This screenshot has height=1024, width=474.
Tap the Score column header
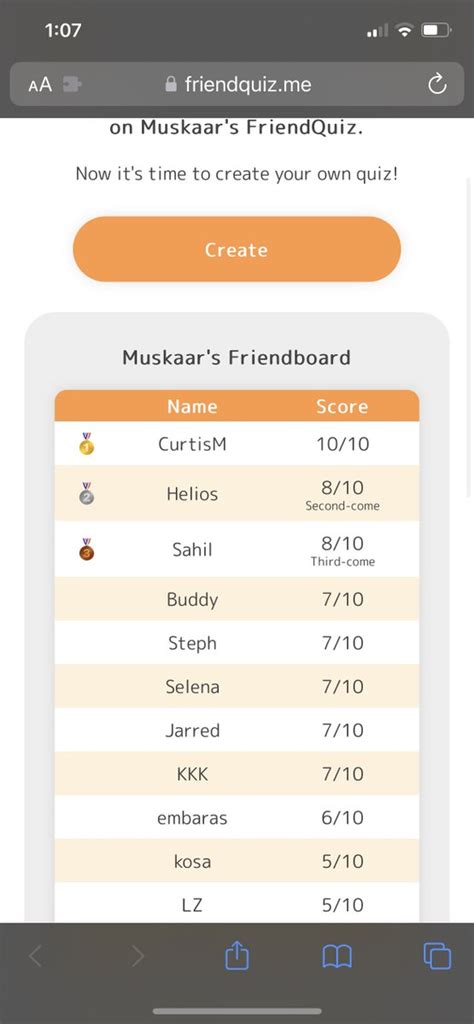(x=342, y=406)
